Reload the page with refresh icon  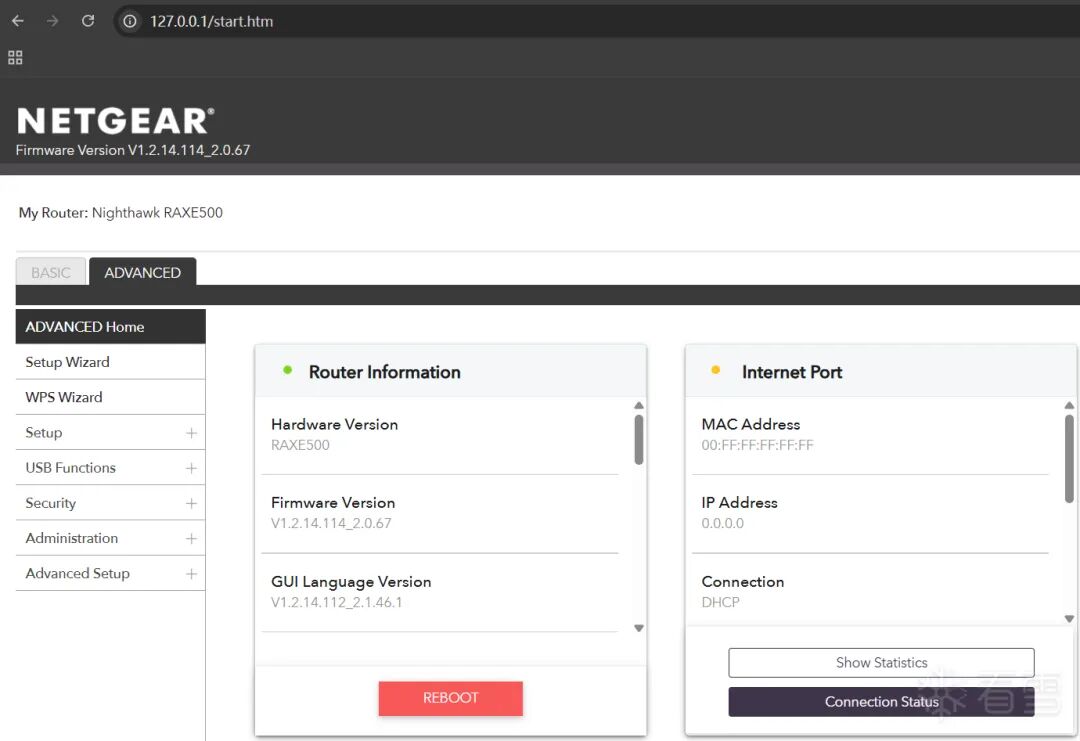pyautogui.click(x=87, y=21)
